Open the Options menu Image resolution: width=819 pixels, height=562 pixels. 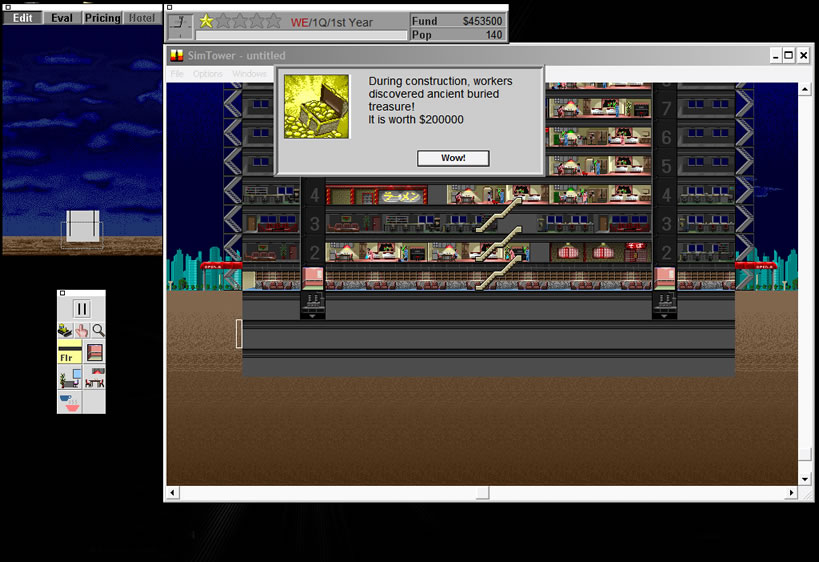coord(208,74)
